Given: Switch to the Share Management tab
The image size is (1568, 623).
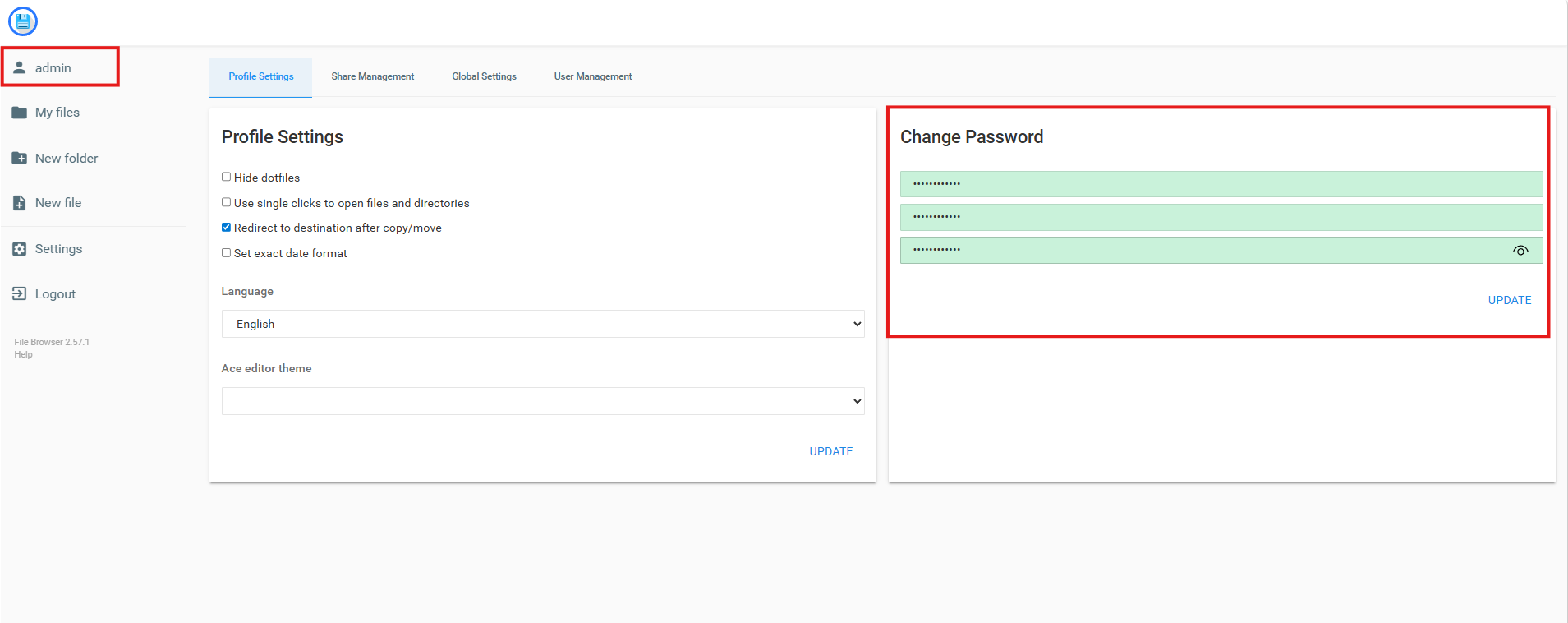Looking at the screenshot, I should click(x=372, y=76).
